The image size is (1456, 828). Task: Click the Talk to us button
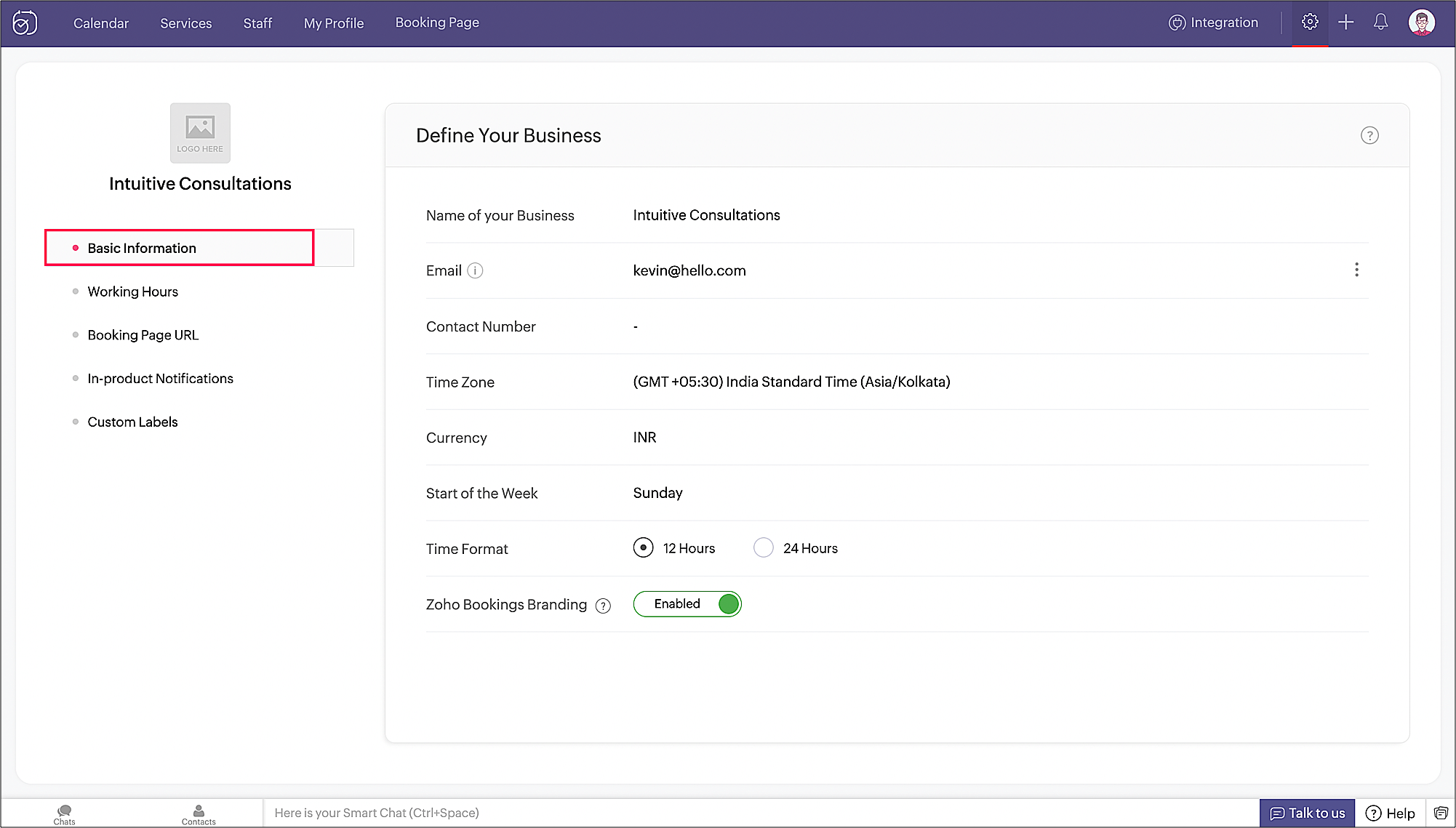pyautogui.click(x=1307, y=813)
